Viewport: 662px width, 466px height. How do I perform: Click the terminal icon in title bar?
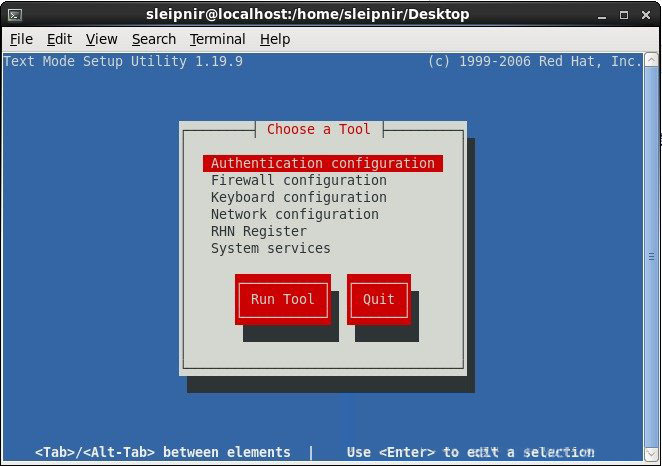(14, 14)
